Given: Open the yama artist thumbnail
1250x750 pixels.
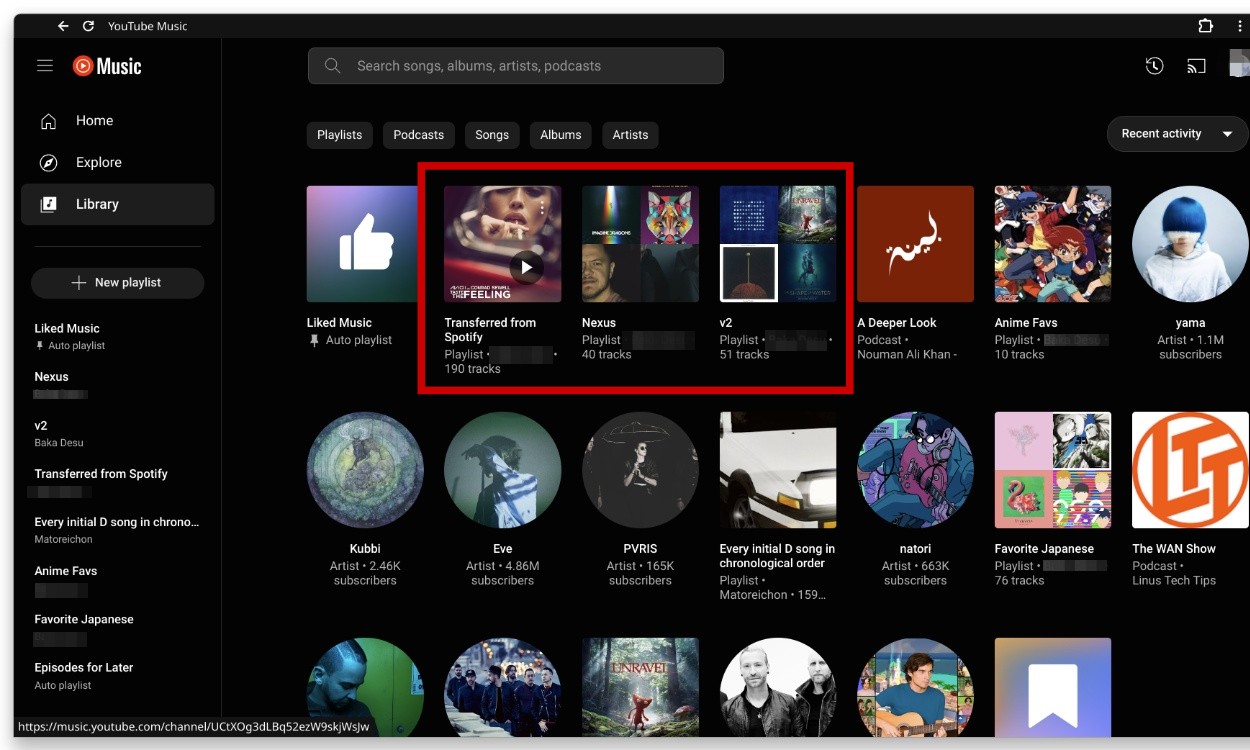Looking at the screenshot, I should (1190, 243).
